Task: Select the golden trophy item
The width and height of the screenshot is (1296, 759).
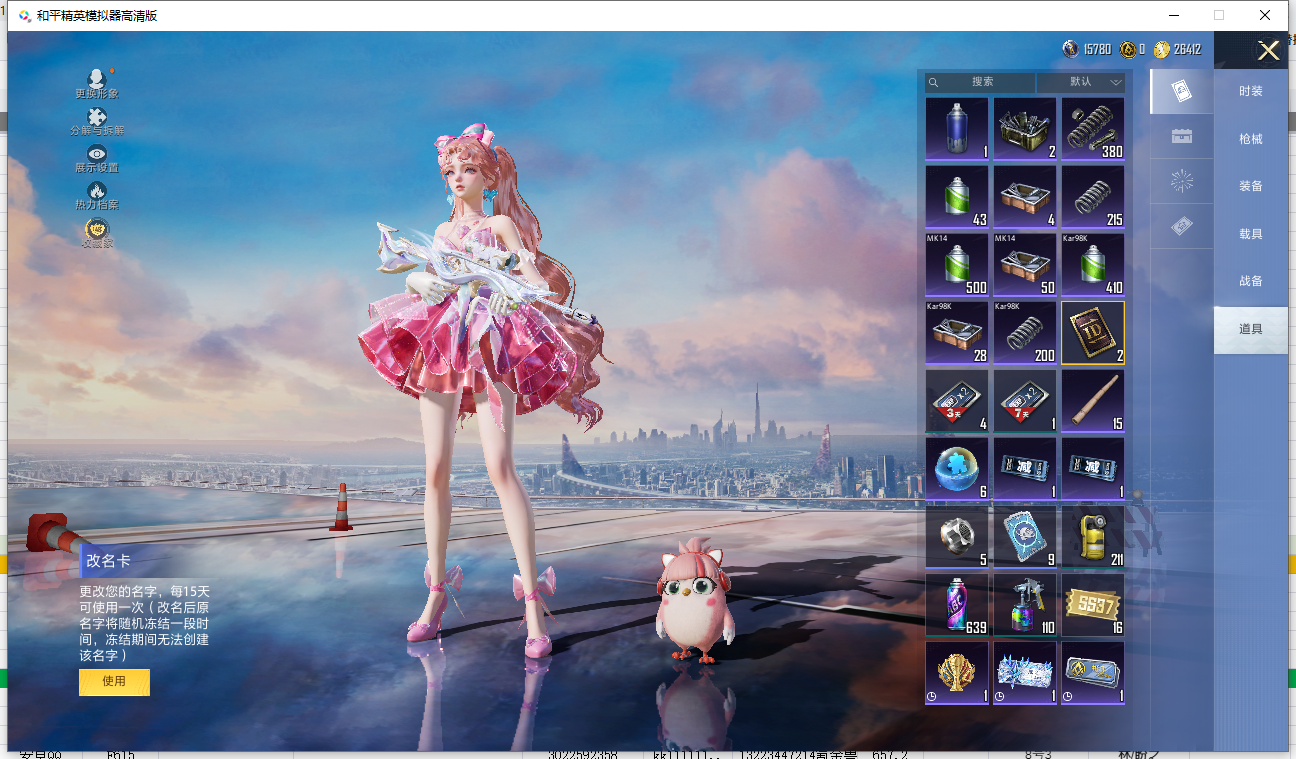Action: [957, 673]
